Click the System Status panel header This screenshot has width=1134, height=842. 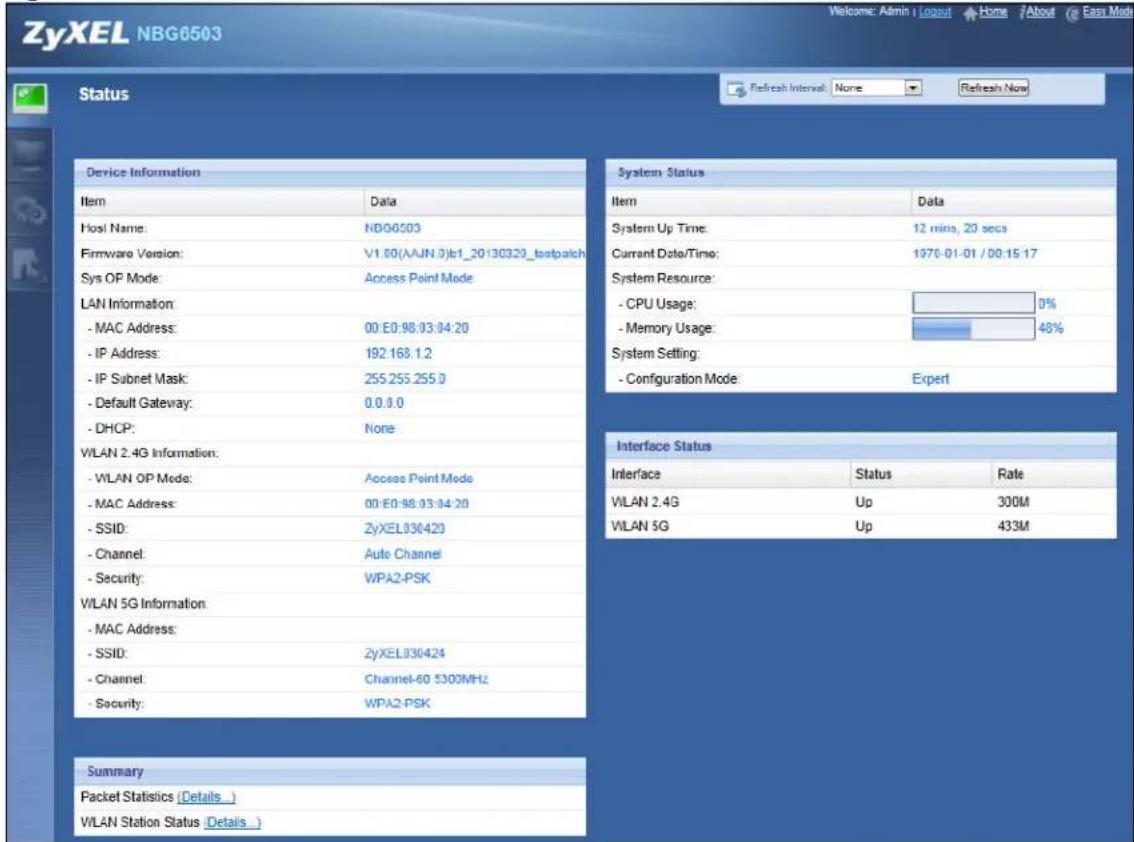point(861,172)
